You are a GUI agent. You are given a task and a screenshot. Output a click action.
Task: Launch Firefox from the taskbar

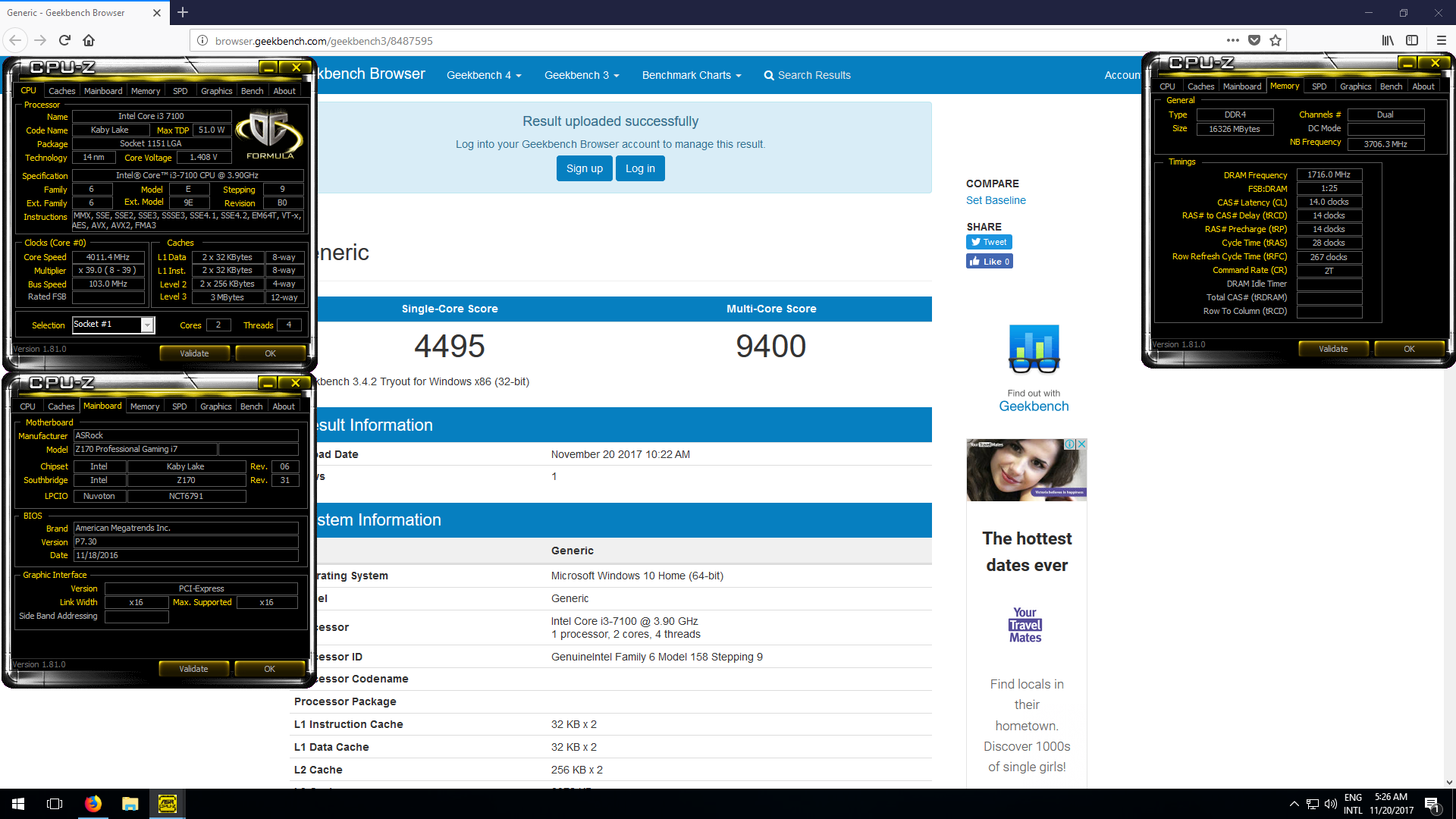(93, 804)
